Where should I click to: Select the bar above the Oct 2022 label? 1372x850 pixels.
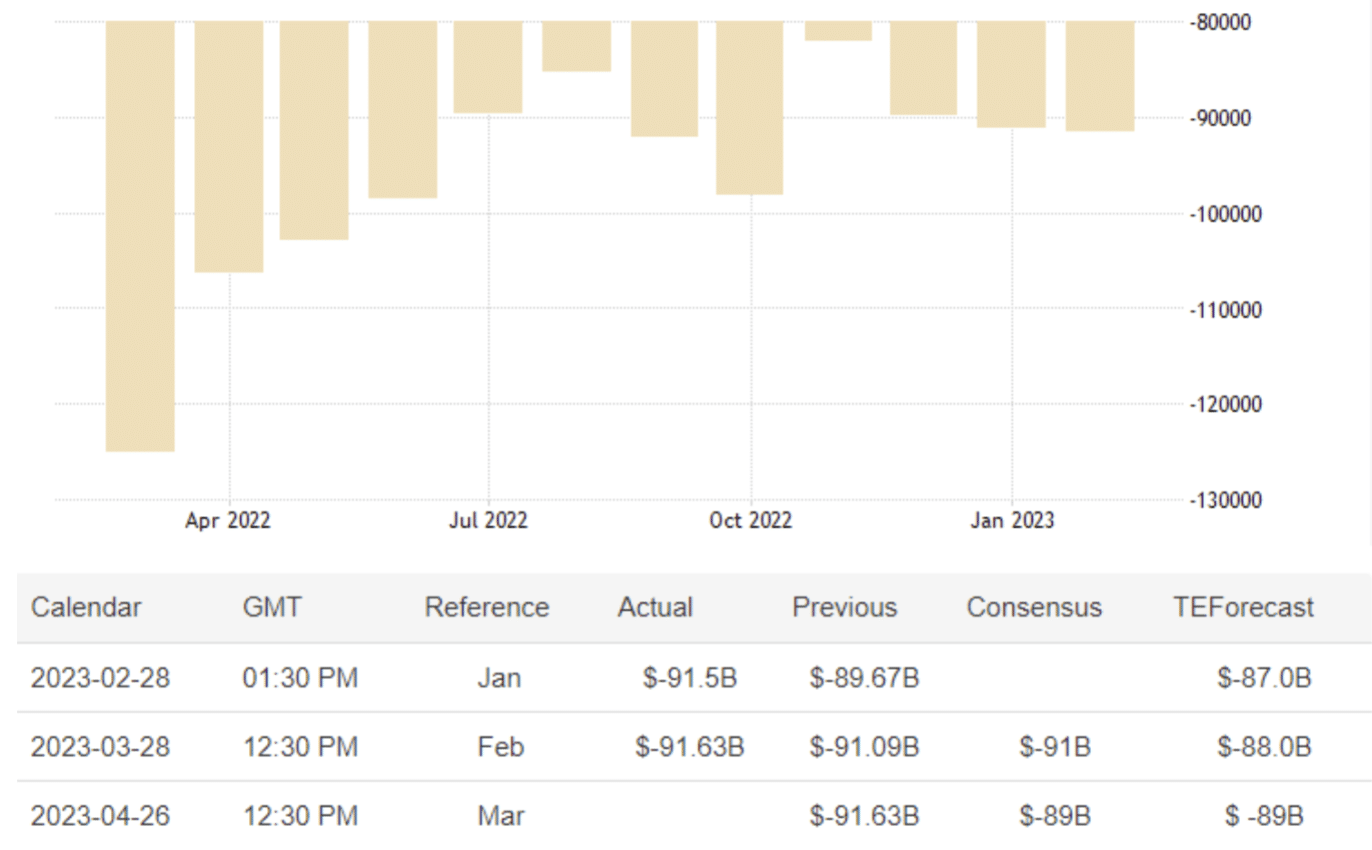click(x=750, y=107)
